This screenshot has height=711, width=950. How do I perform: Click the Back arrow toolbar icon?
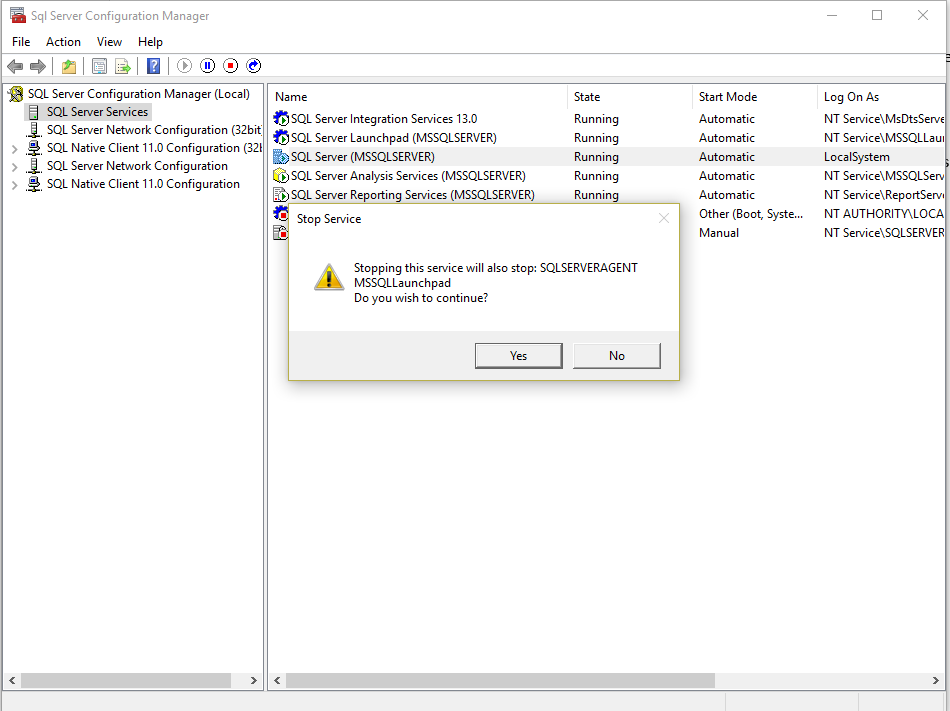(15, 66)
